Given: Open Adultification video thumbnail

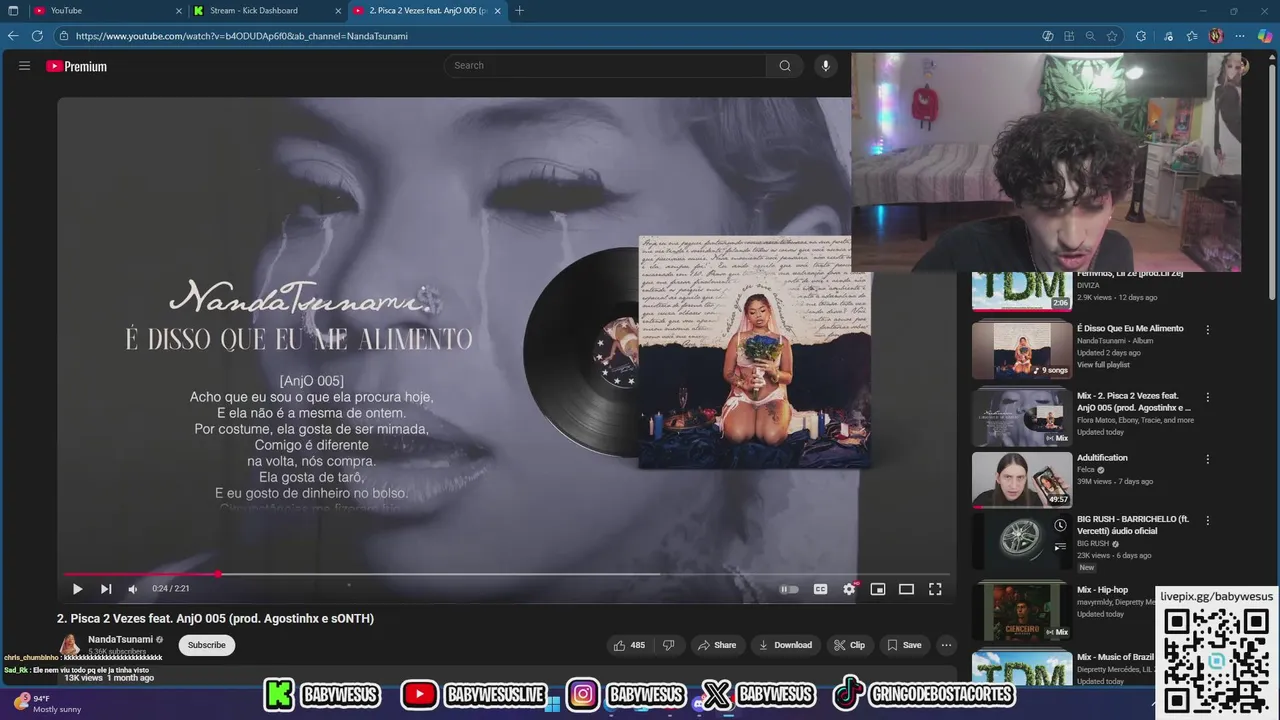Looking at the screenshot, I should [x=1022, y=480].
